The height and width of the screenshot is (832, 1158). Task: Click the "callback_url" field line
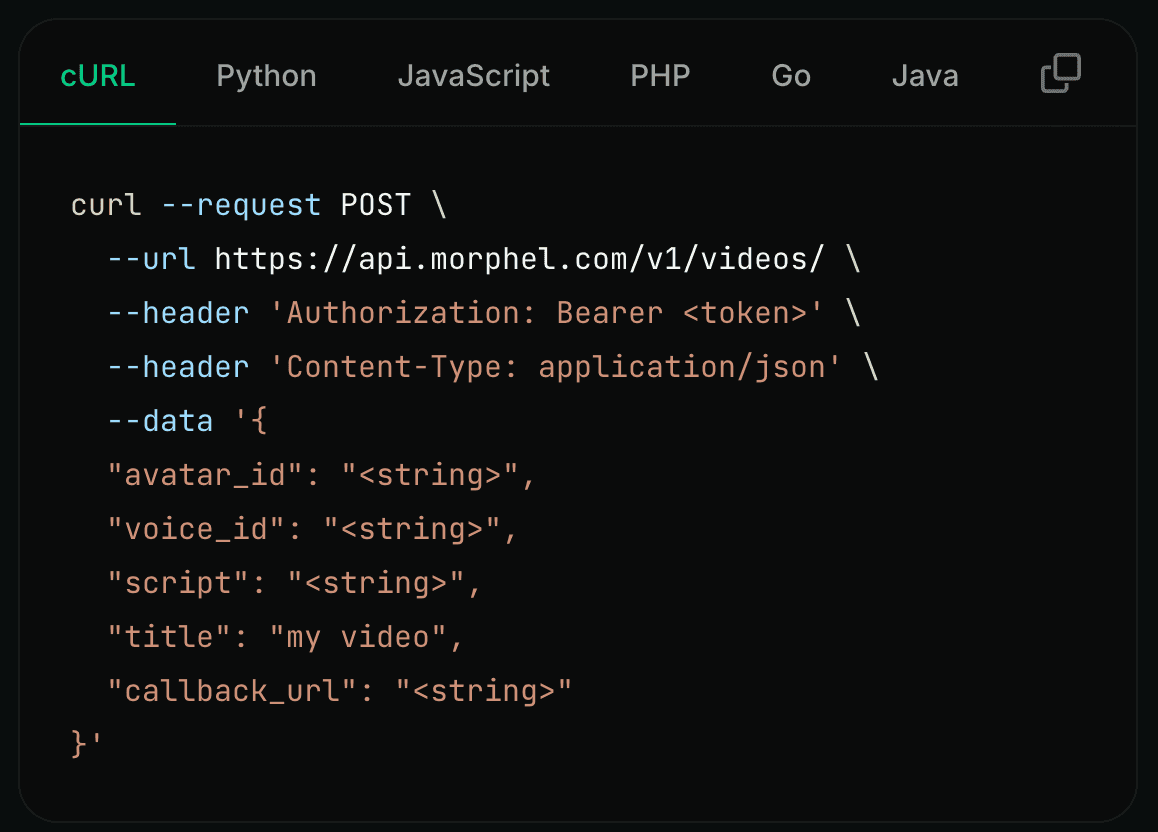point(340,691)
